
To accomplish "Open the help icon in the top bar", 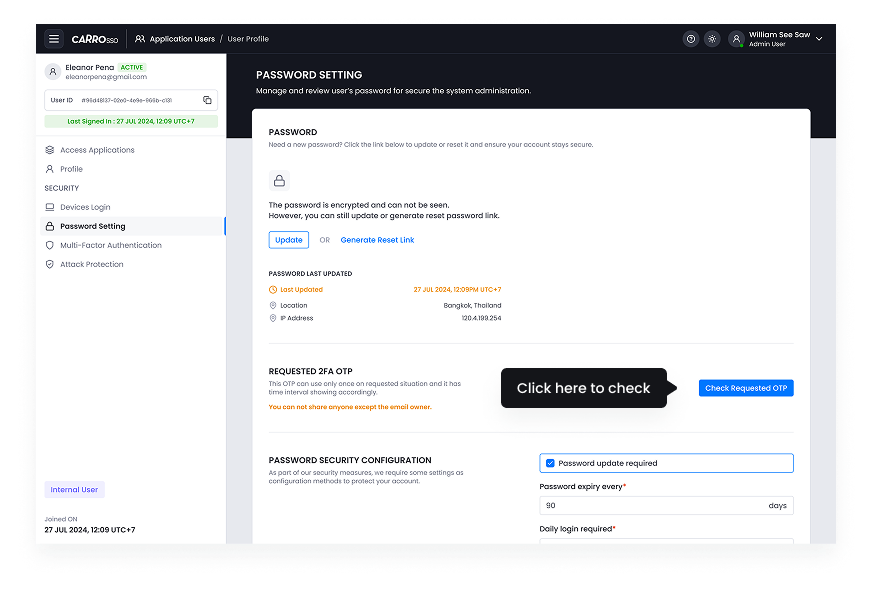I will [x=690, y=38].
